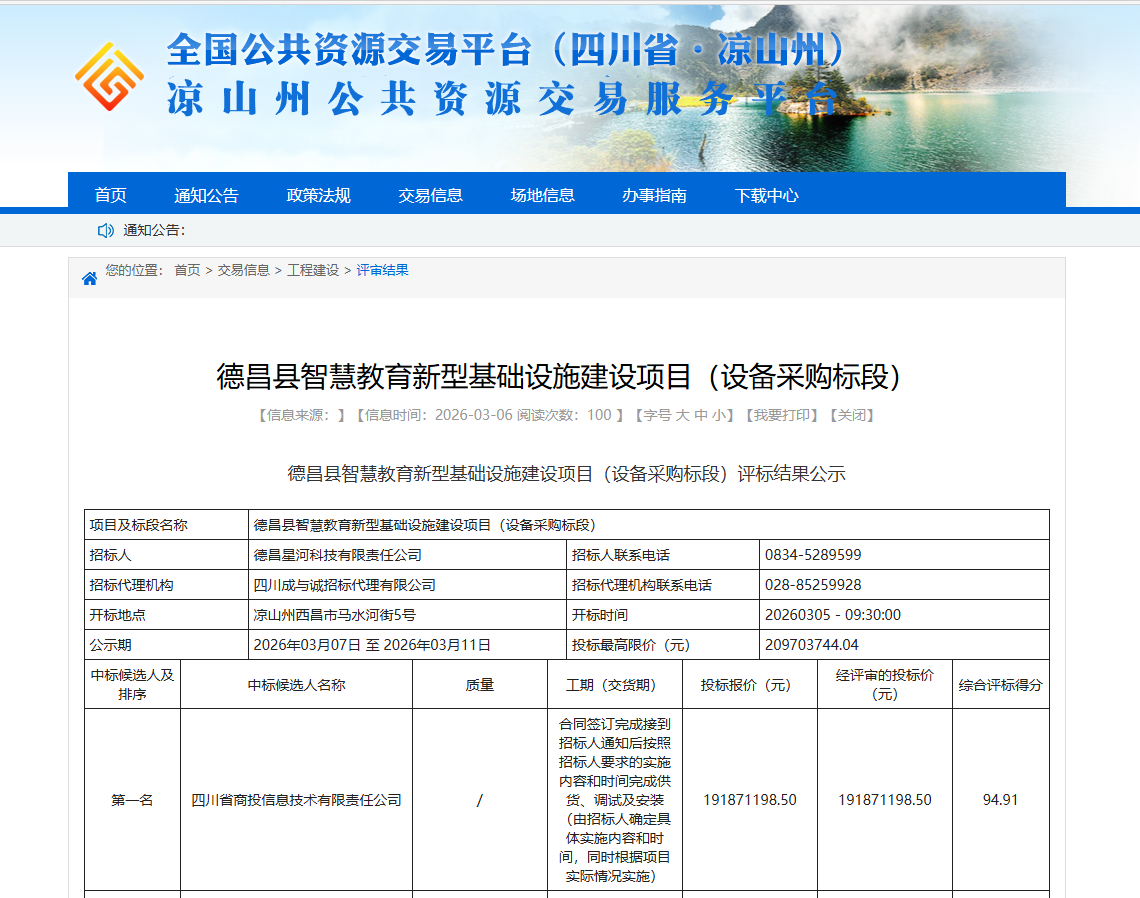Click the 交易信息 breadcrumb link
This screenshot has height=898, width=1140.
(244, 270)
